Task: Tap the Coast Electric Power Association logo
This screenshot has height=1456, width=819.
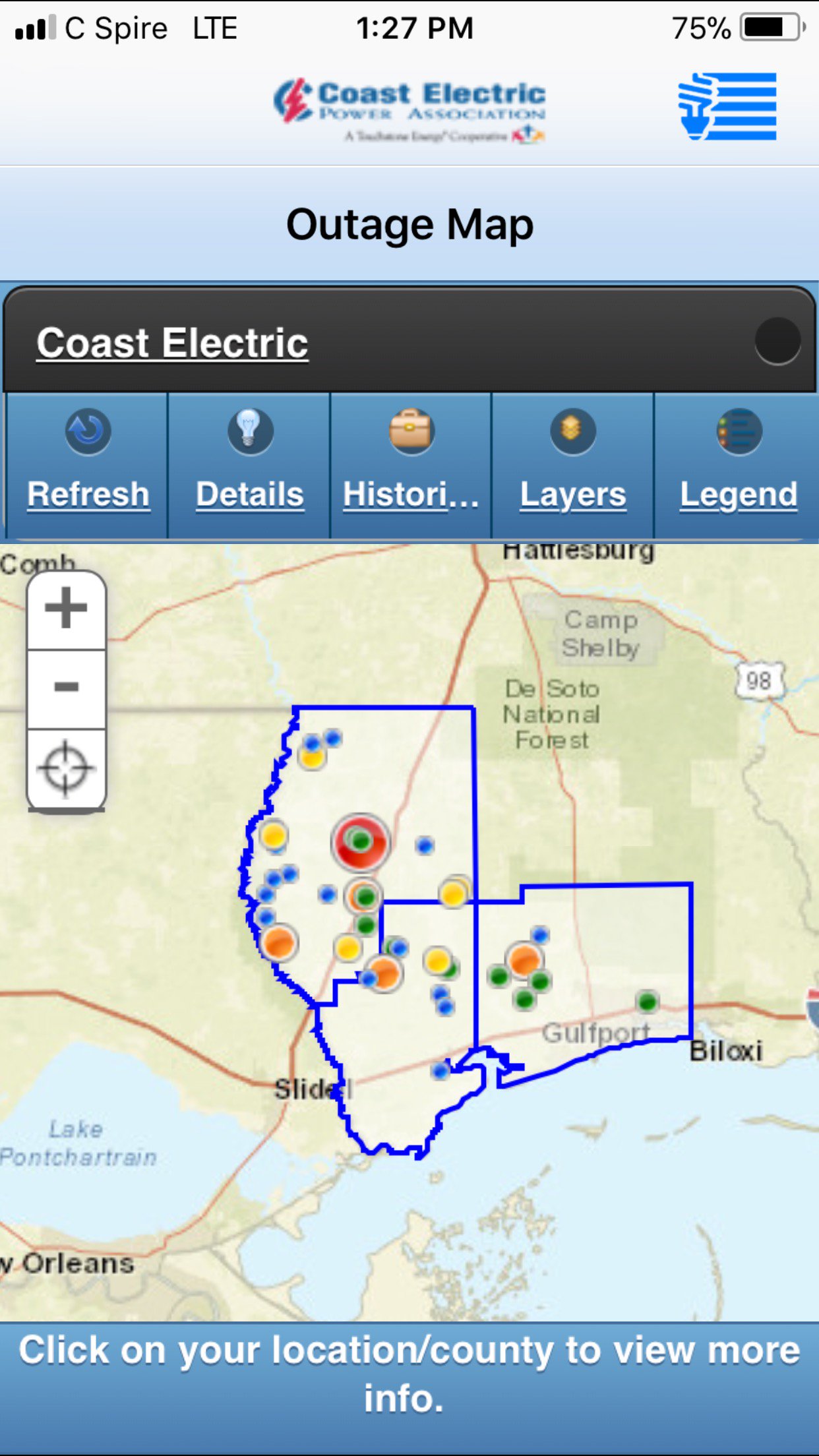Action: pyautogui.click(x=409, y=110)
